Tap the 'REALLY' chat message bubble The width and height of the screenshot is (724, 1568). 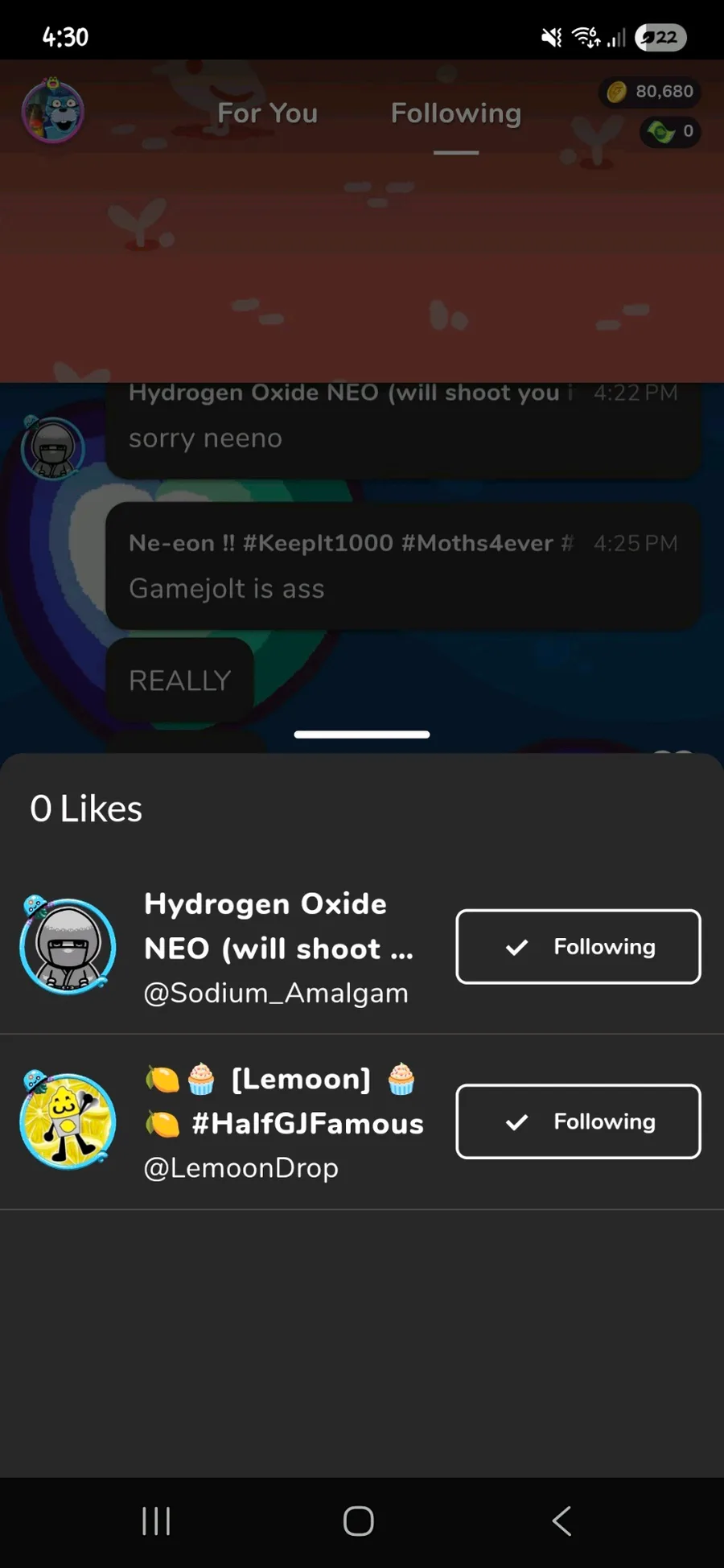click(180, 680)
